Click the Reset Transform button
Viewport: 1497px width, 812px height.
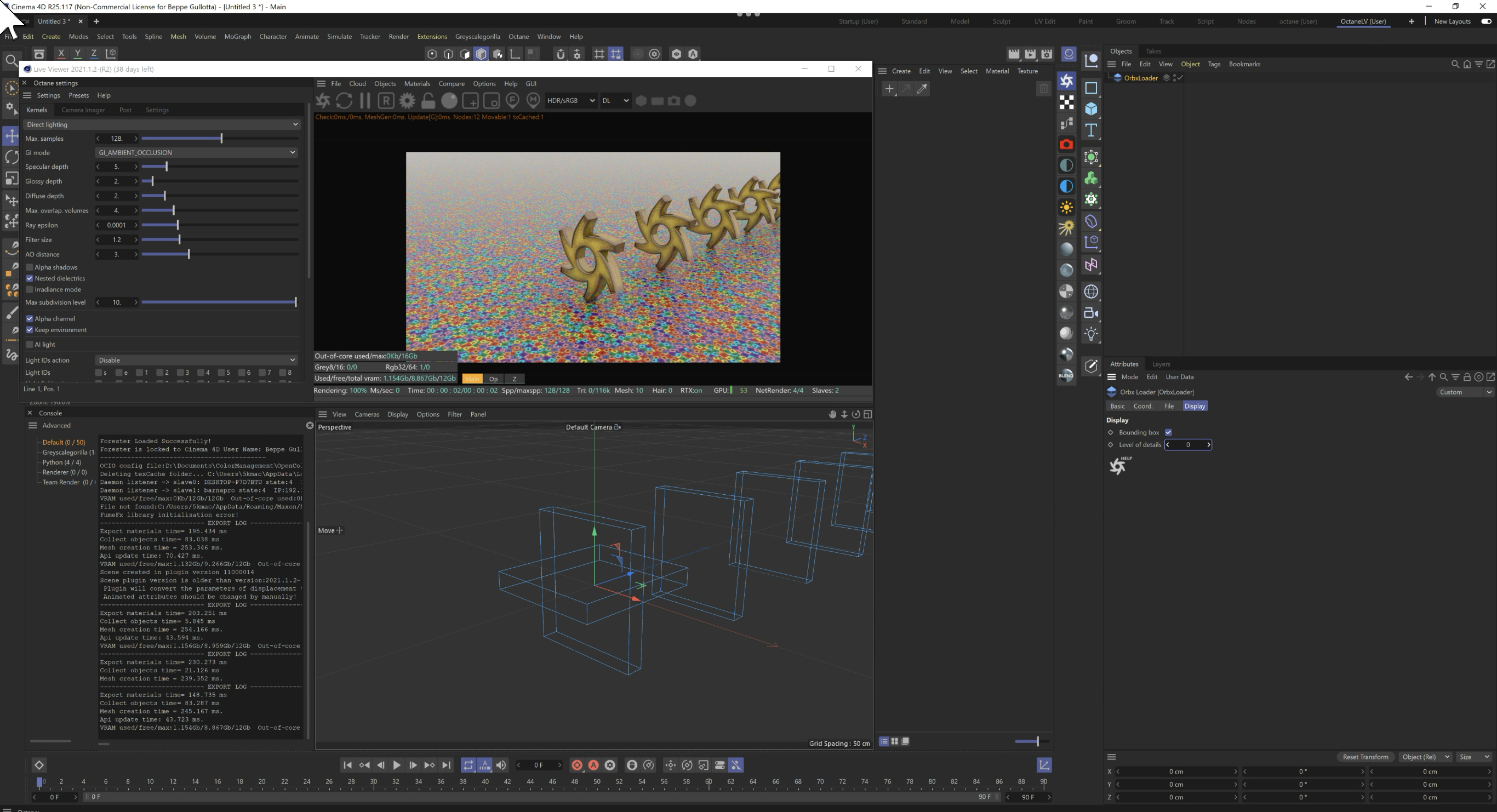click(x=1365, y=757)
